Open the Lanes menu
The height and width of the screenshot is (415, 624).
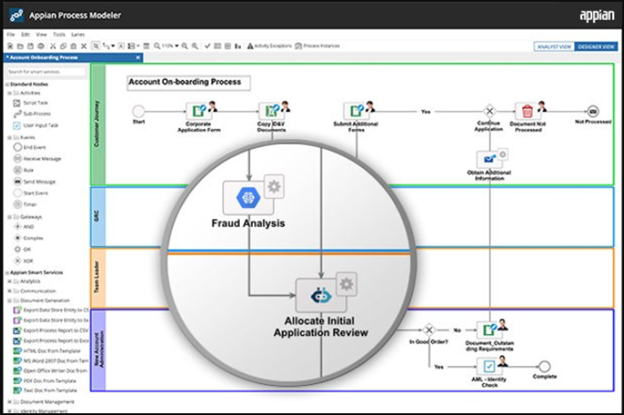[x=78, y=35]
